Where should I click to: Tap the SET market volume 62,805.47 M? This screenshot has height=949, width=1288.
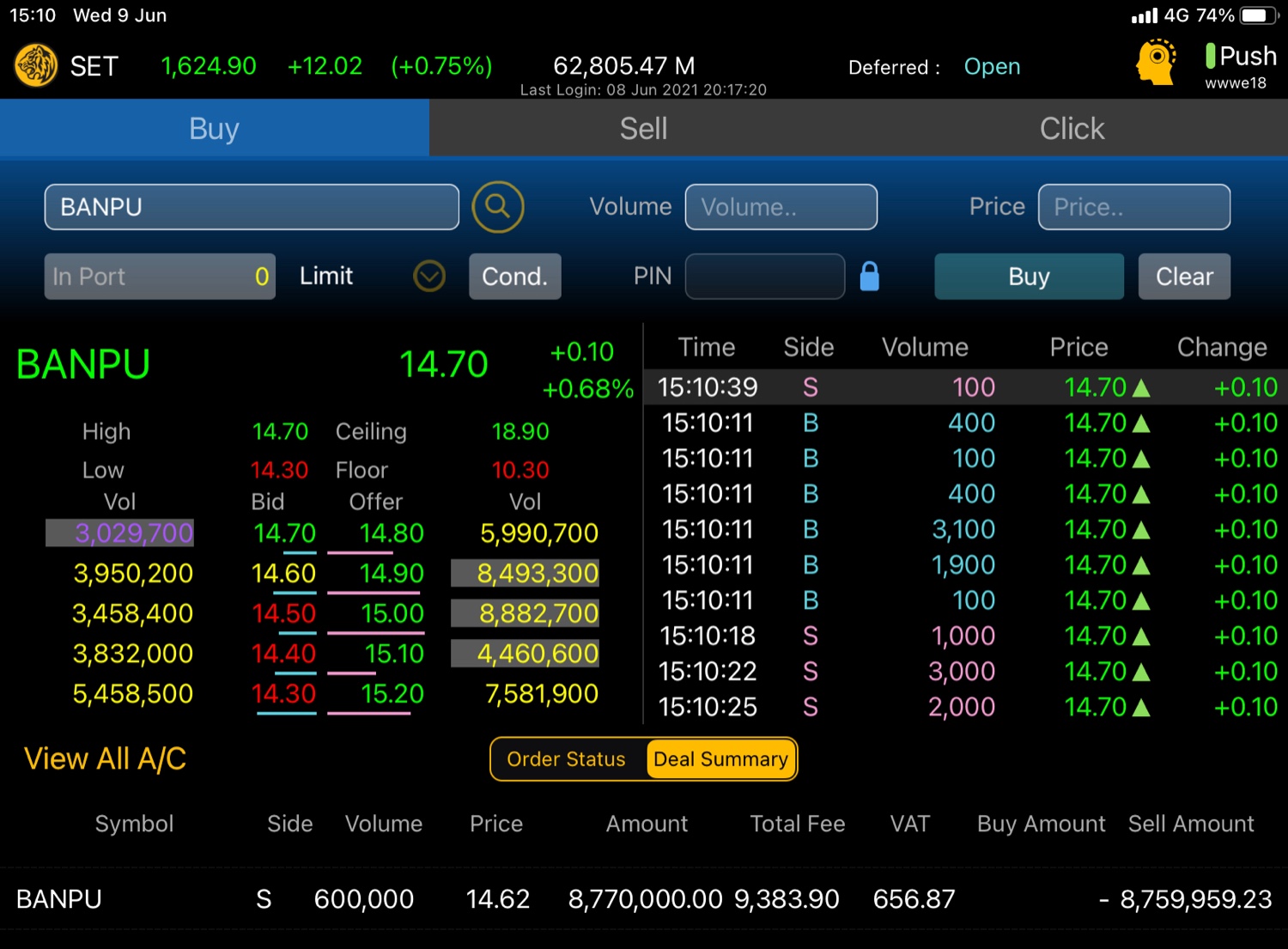coord(624,66)
